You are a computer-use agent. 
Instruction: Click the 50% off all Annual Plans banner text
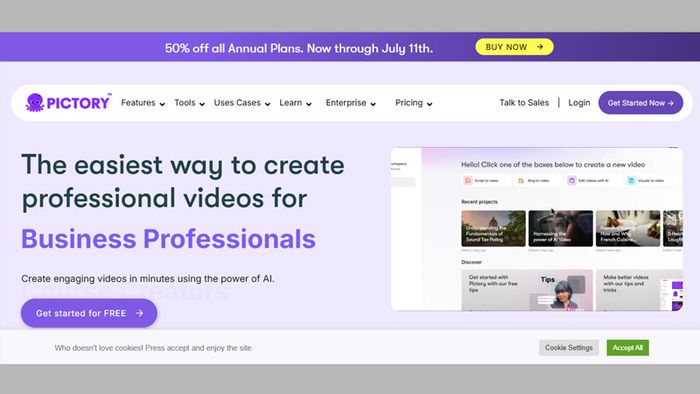[299, 48]
